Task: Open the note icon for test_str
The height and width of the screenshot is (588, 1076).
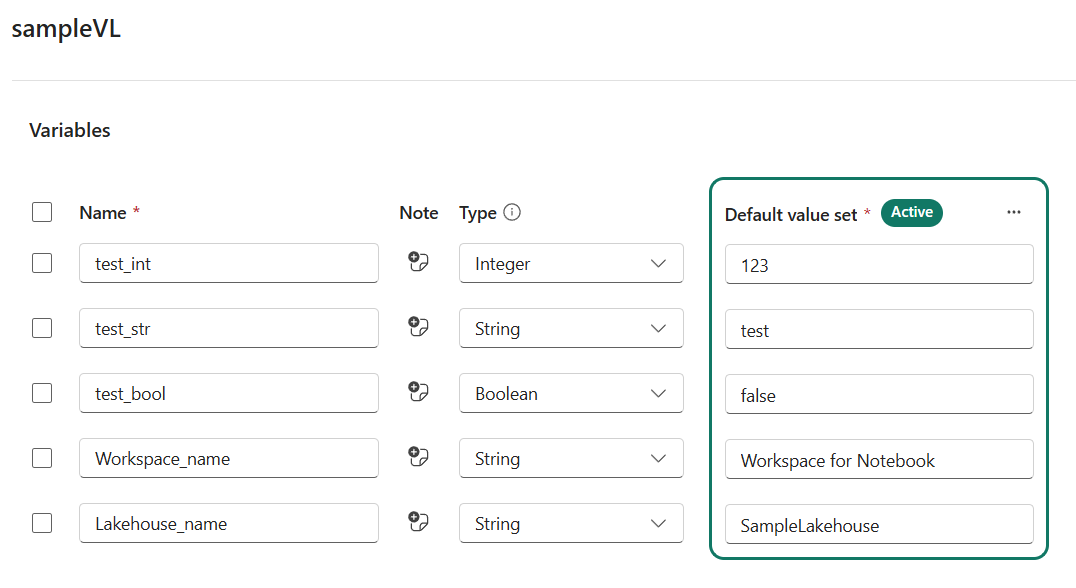Action: [419, 328]
